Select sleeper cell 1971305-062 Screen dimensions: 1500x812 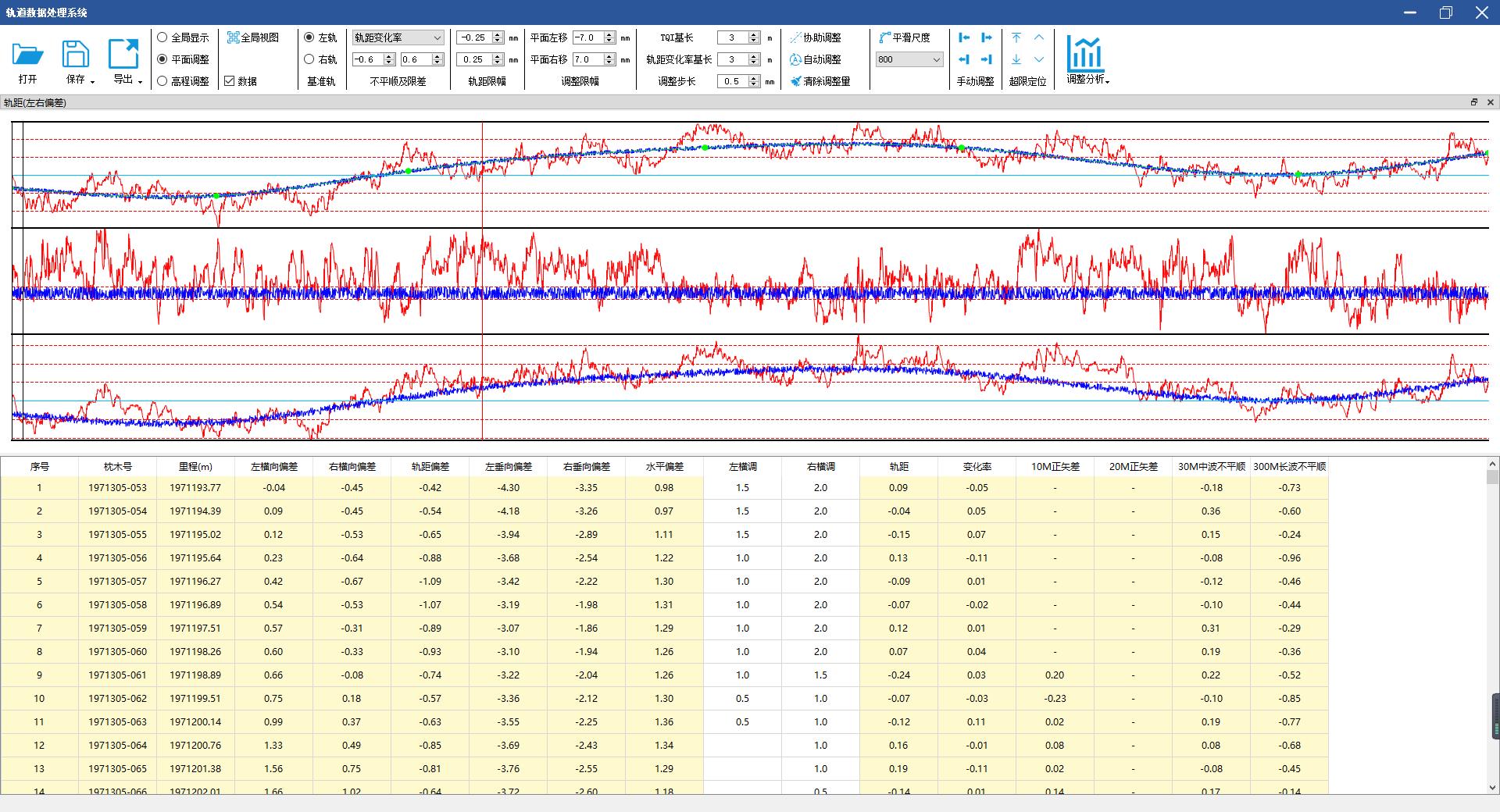117,698
